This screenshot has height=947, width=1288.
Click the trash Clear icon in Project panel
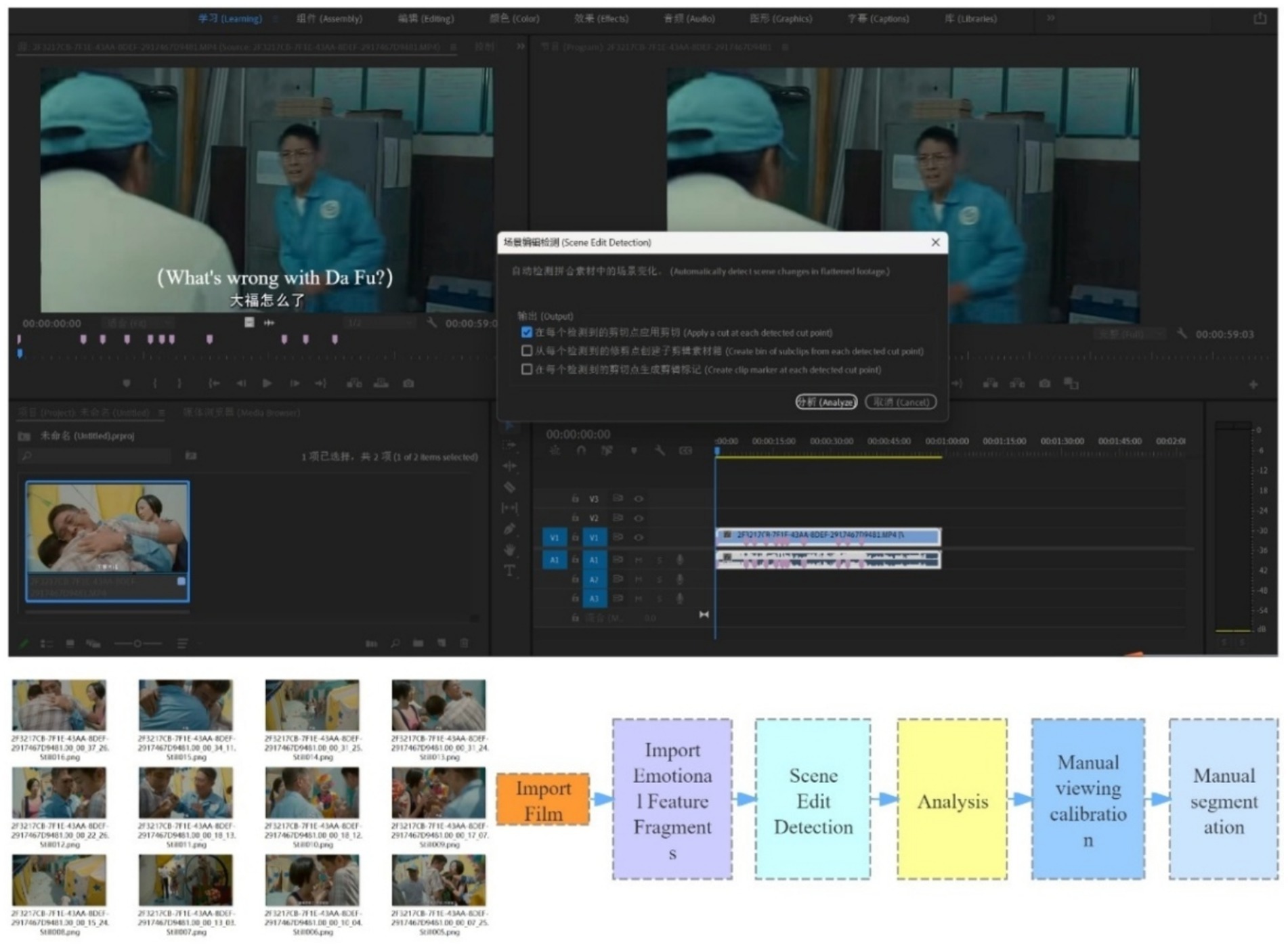tap(465, 643)
